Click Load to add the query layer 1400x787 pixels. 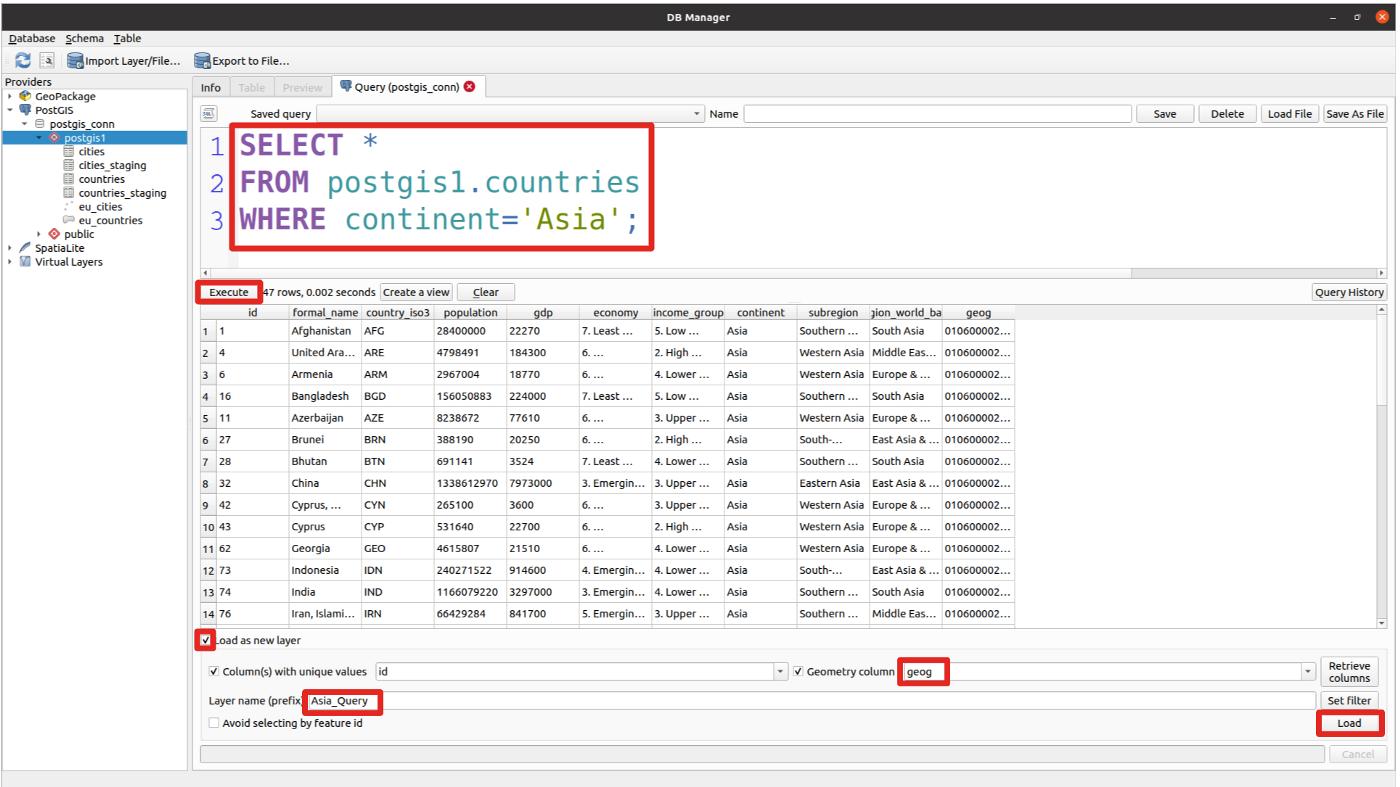coord(1349,722)
